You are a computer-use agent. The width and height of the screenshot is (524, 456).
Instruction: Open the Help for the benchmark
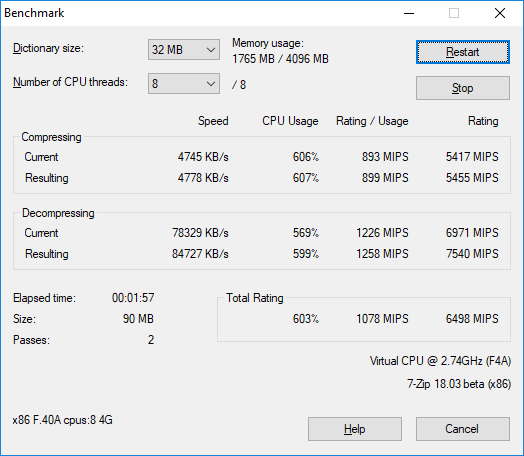[355, 429]
